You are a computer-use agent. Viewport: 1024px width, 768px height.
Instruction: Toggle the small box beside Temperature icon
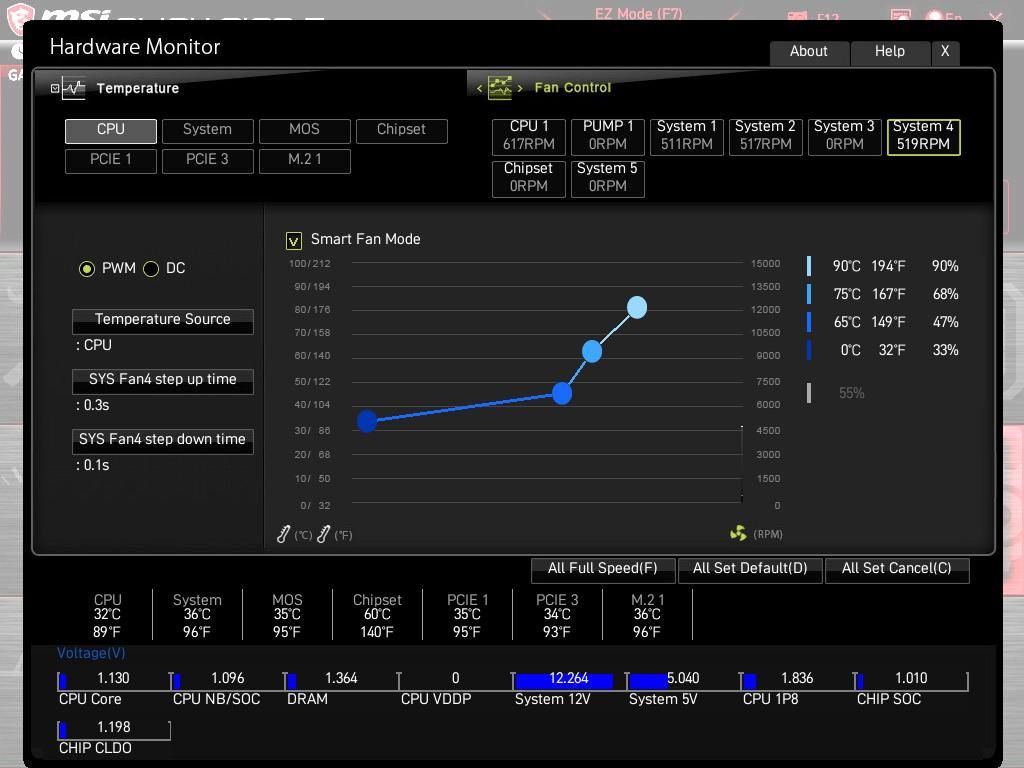[55, 88]
